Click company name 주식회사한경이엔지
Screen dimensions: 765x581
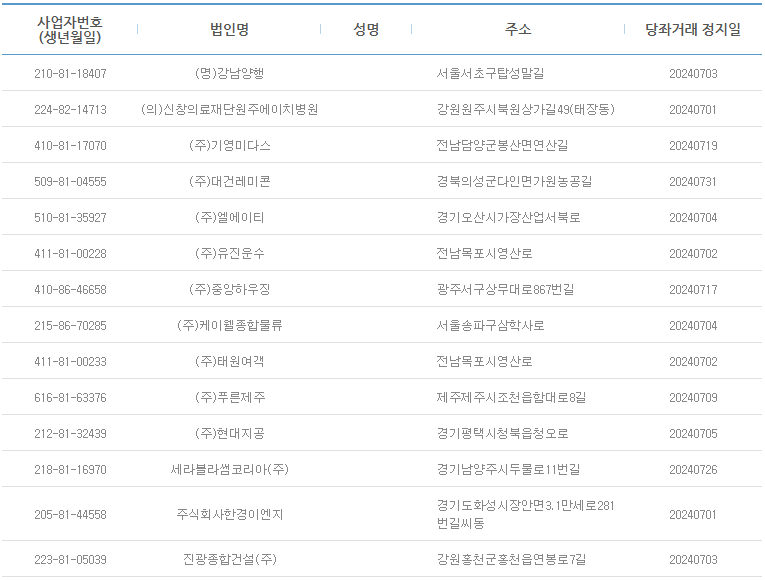pos(229,515)
